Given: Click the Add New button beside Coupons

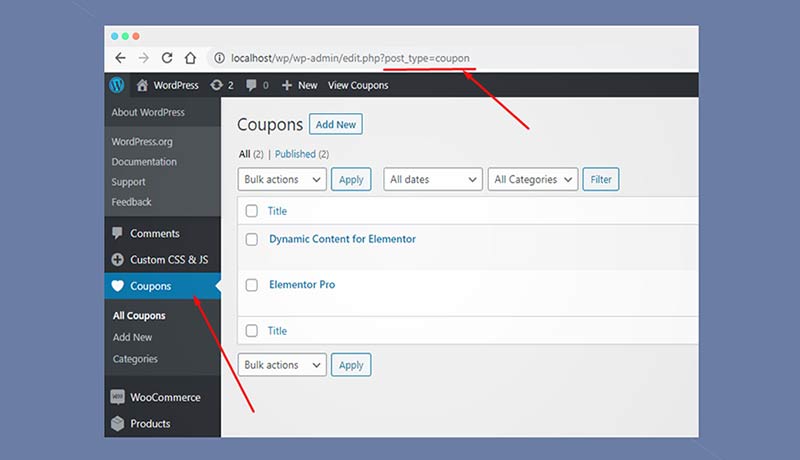Looking at the screenshot, I should (335, 125).
